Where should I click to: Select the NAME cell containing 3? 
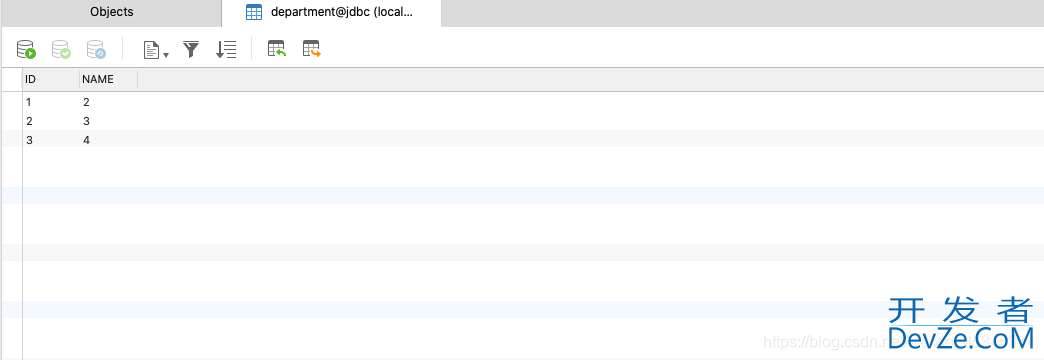pyautogui.click(x=109, y=121)
